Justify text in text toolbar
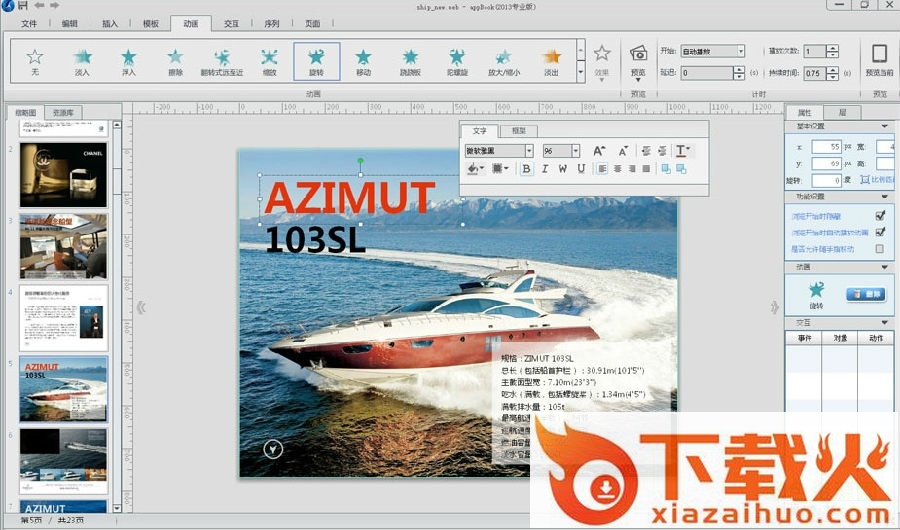 tap(646, 169)
